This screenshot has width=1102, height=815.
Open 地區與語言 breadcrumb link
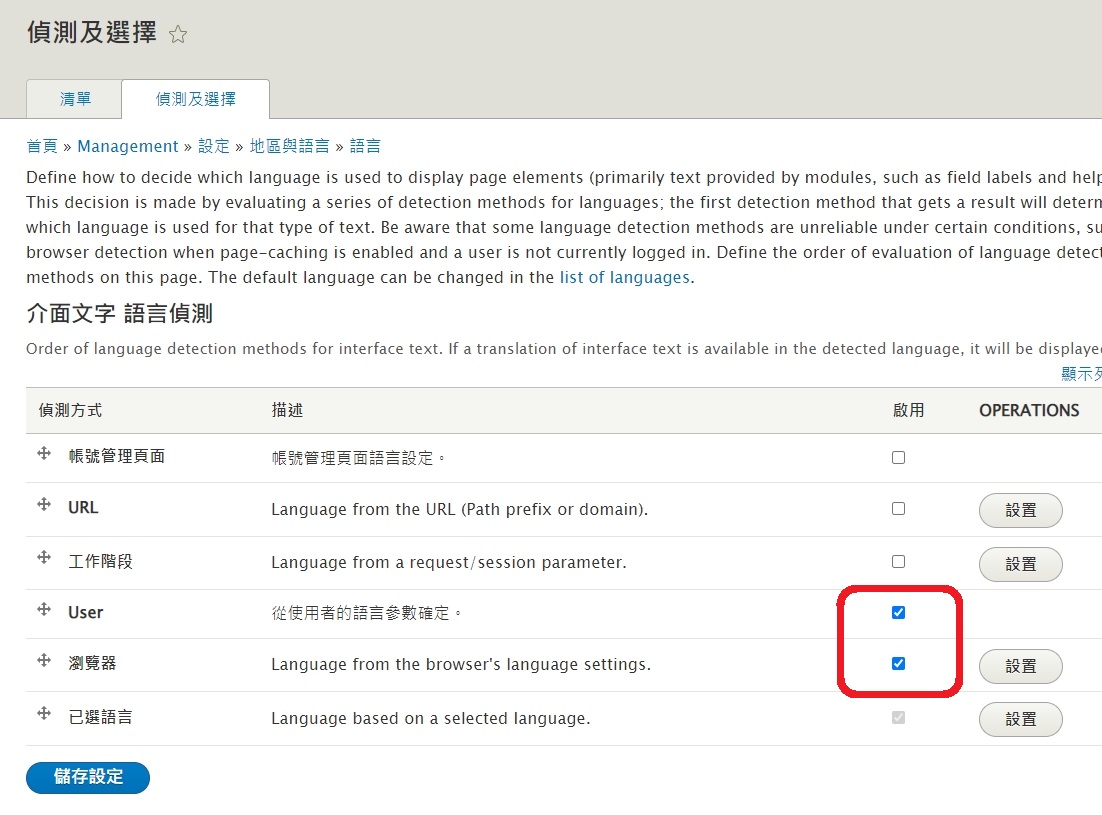pyautogui.click(x=289, y=146)
